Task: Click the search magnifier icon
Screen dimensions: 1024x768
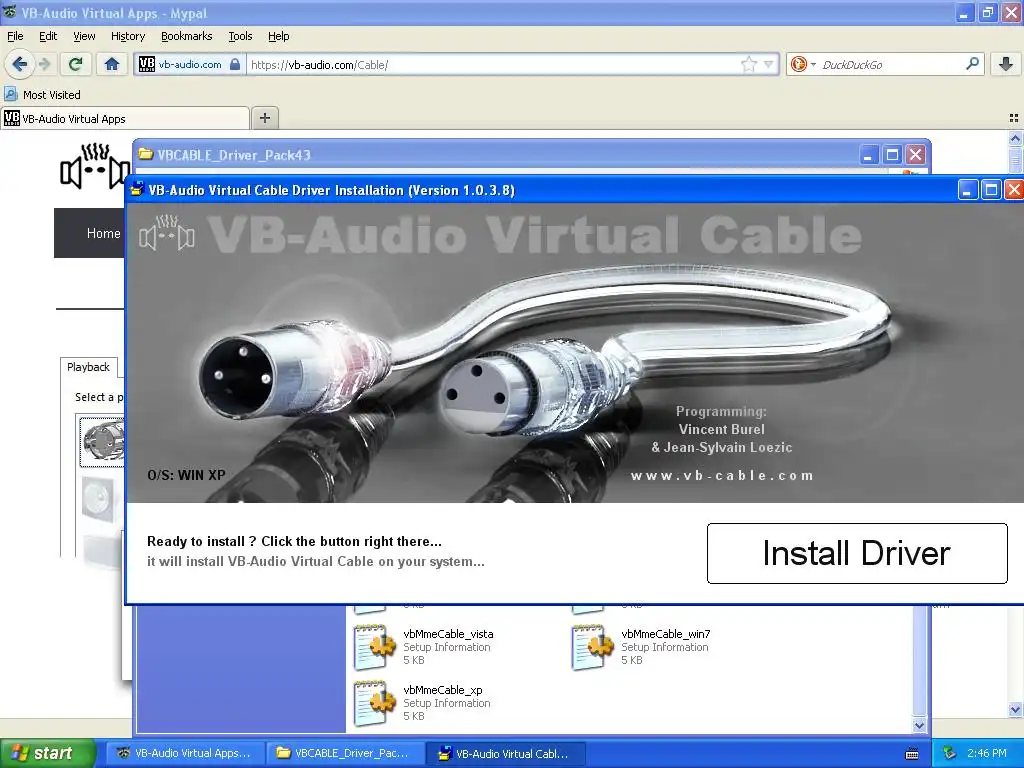Action: 972,64
